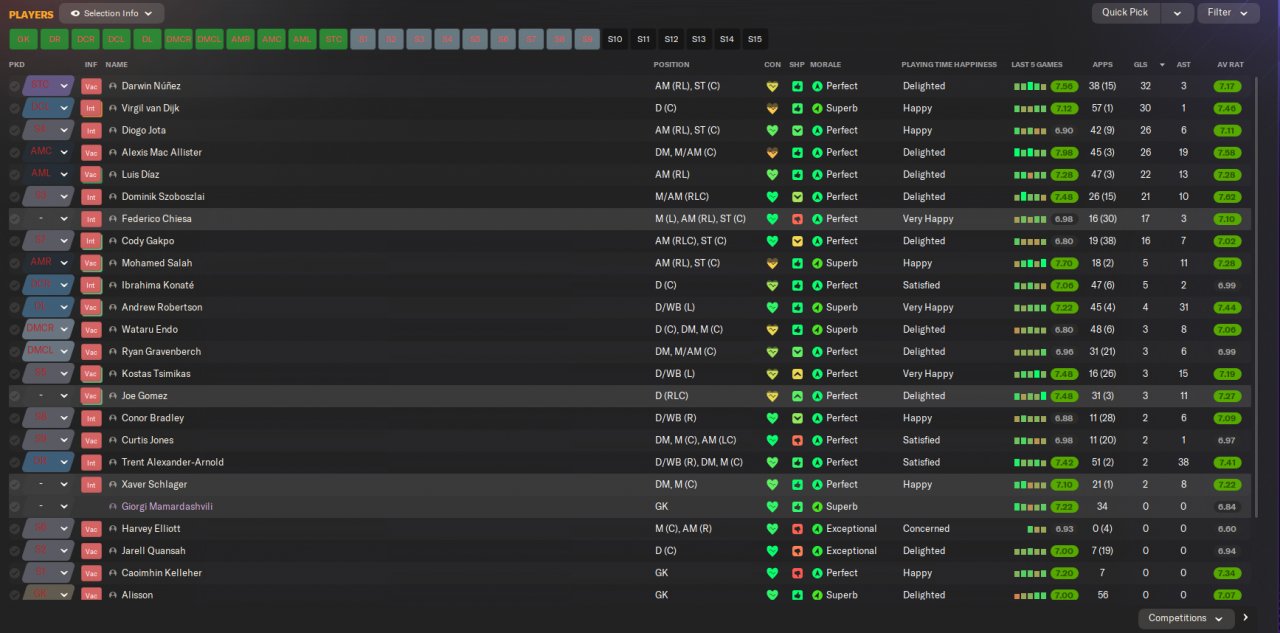This screenshot has height=633, width=1280.
Task: Click the Int badge beside Xaver Schlager
Action: coord(91,484)
